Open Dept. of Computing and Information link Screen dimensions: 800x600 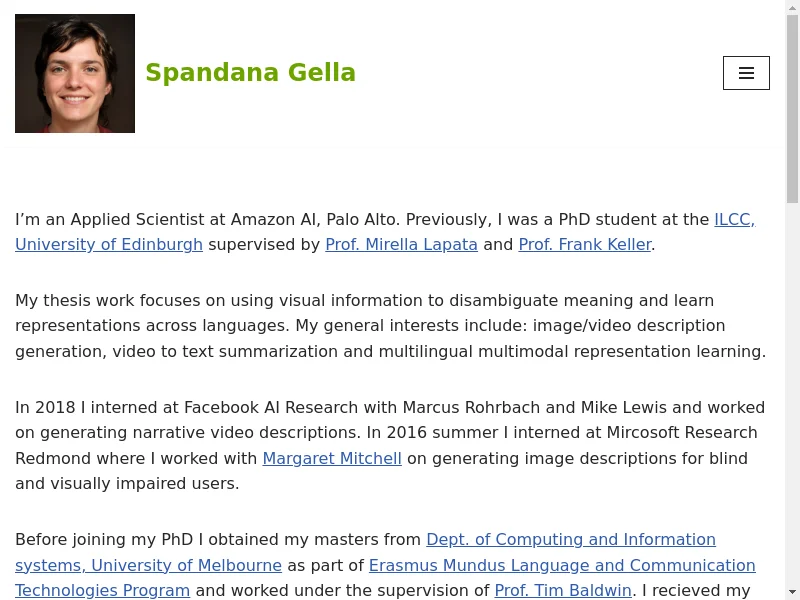(x=571, y=539)
